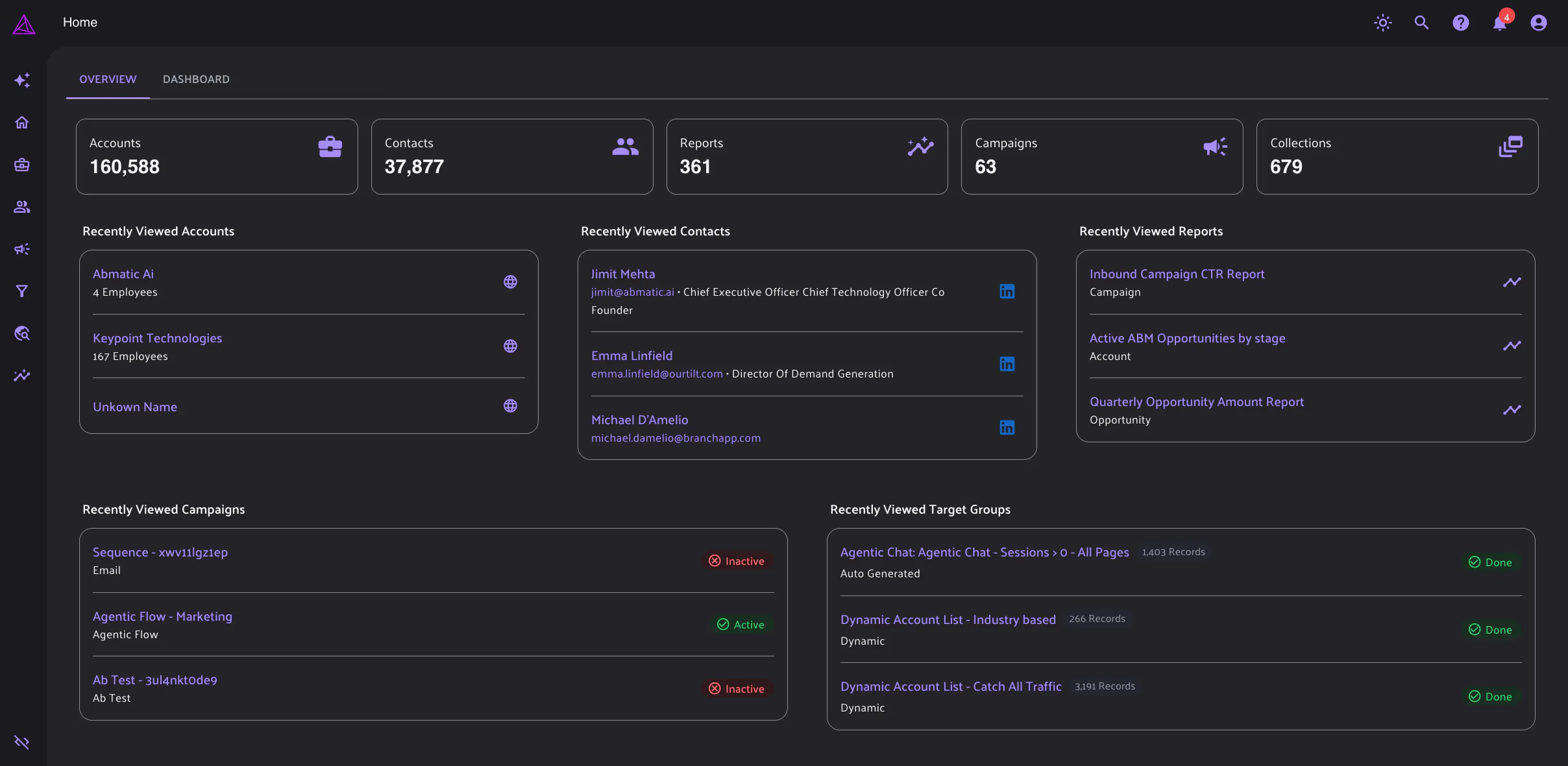Switch to the Dashboard tab
The width and height of the screenshot is (1568, 766).
(196, 79)
